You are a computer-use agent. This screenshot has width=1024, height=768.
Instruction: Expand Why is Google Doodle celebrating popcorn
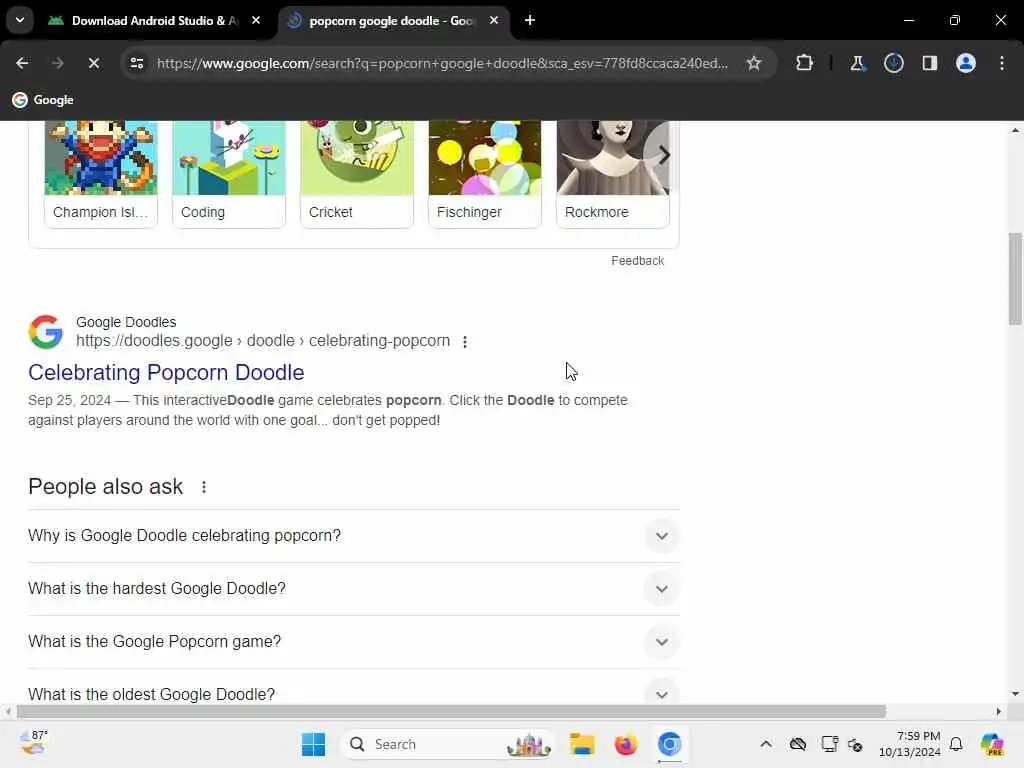(x=354, y=536)
